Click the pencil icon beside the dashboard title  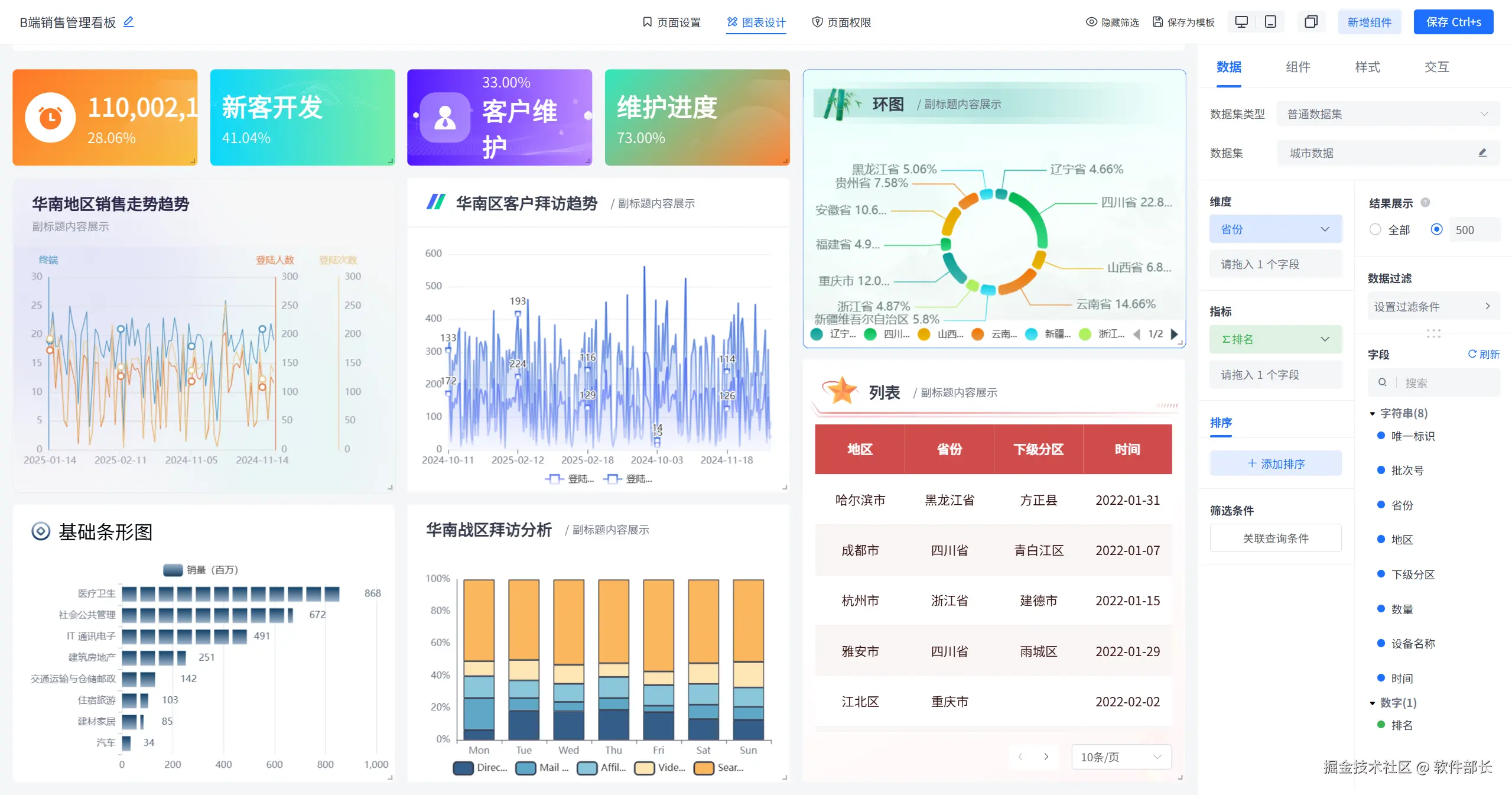(128, 22)
